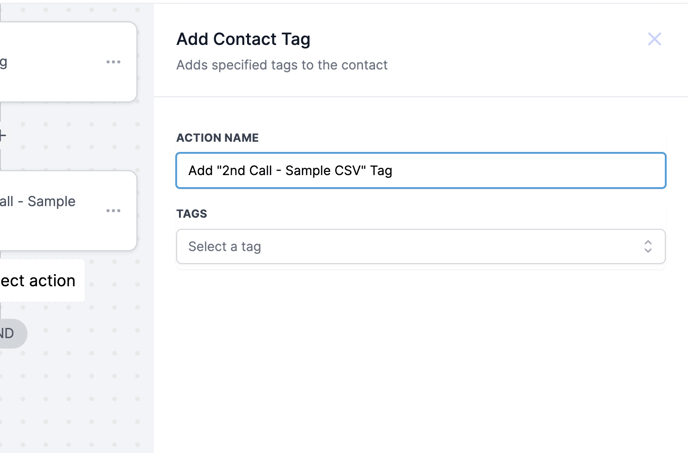Click the up-down chevron in Tags field

click(648, 247)
